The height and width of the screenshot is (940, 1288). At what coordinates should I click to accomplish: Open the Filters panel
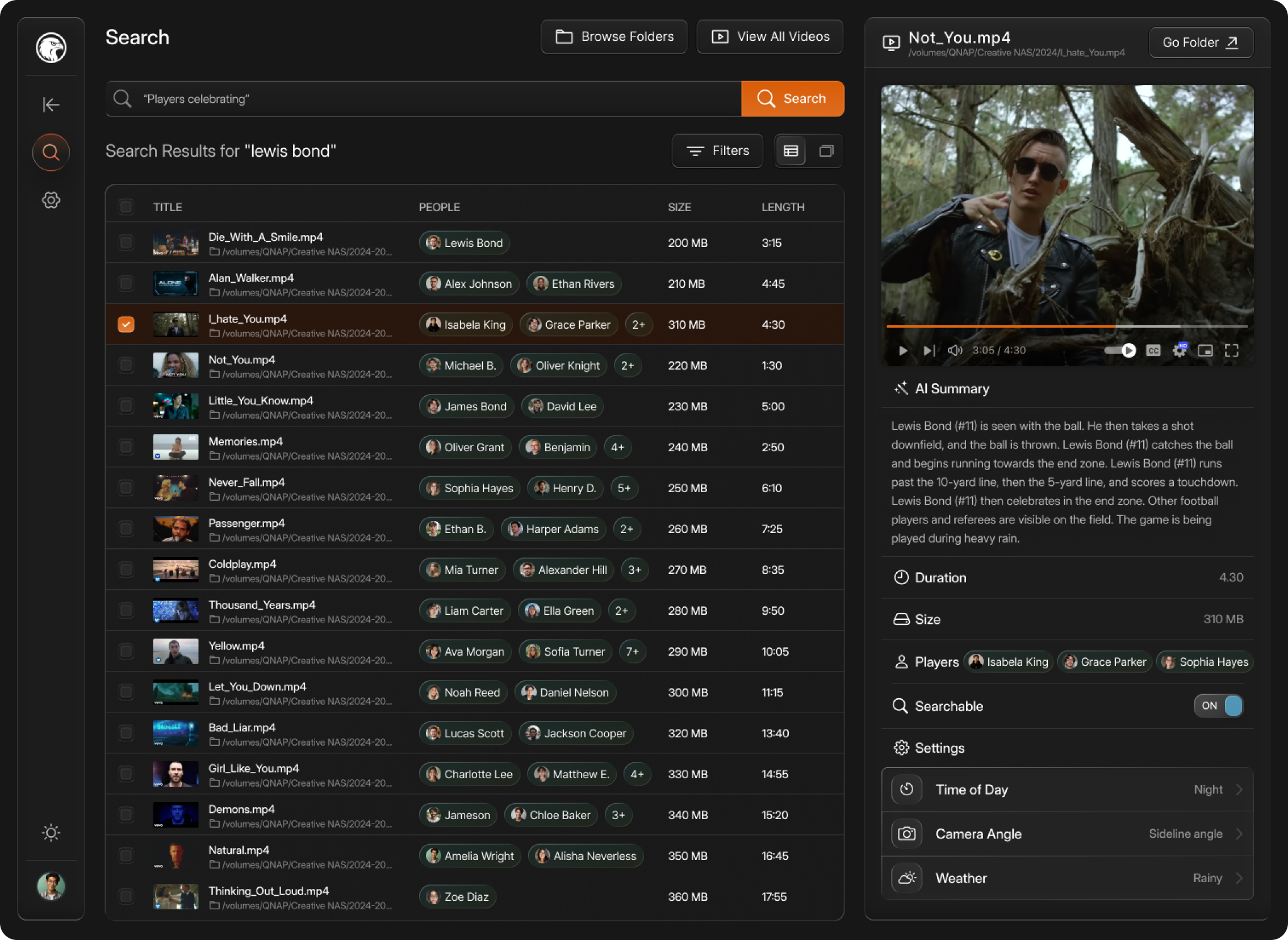[x=717, y=150]
